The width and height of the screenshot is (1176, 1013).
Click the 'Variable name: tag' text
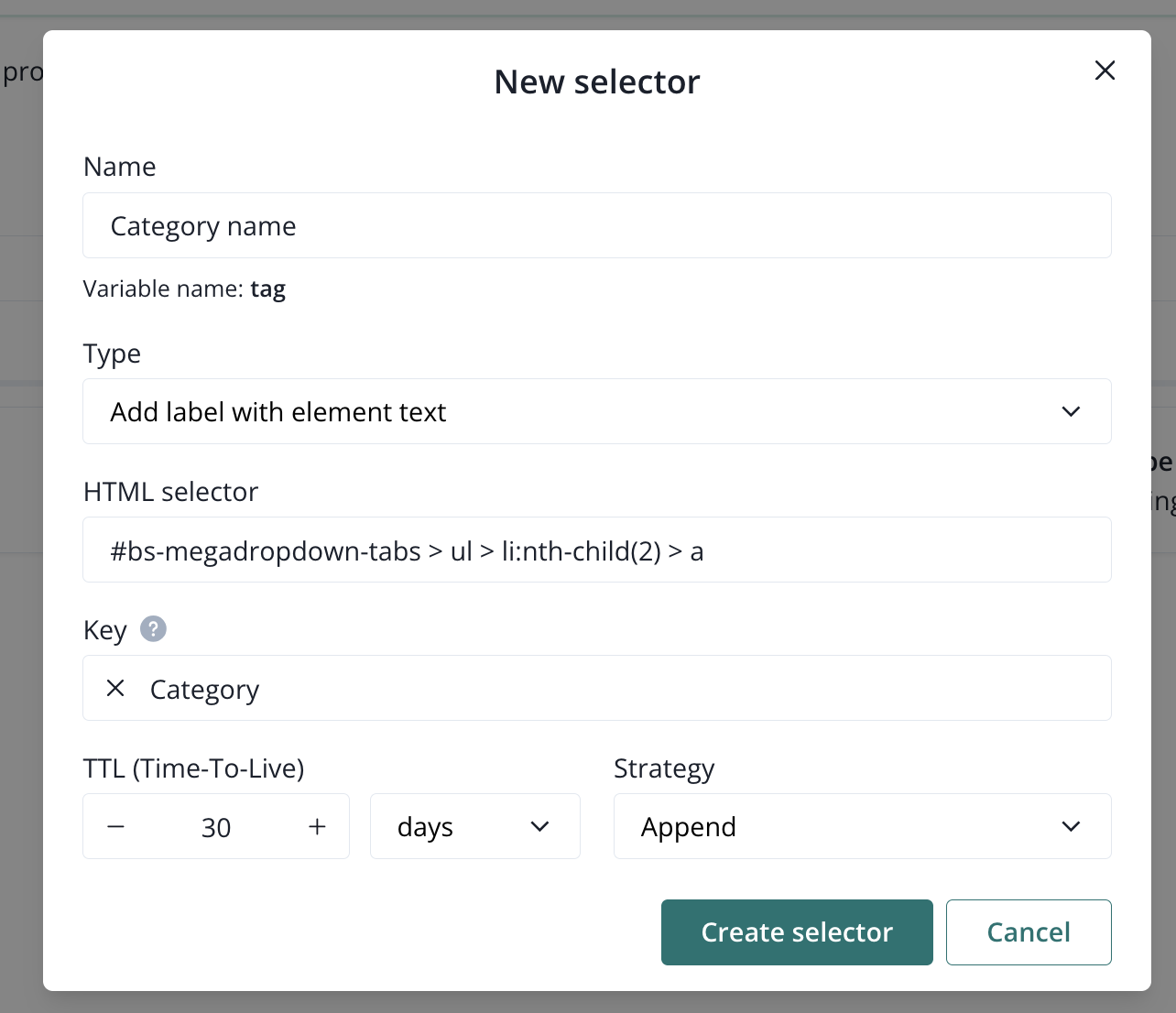coord(184,289)
